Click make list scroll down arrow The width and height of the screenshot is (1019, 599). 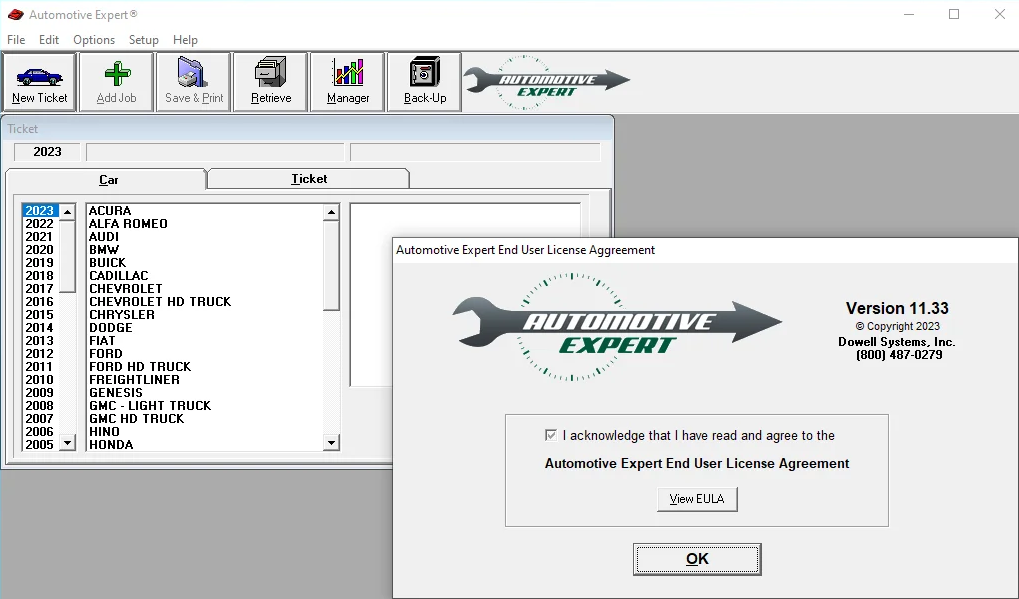pos(331,443)
